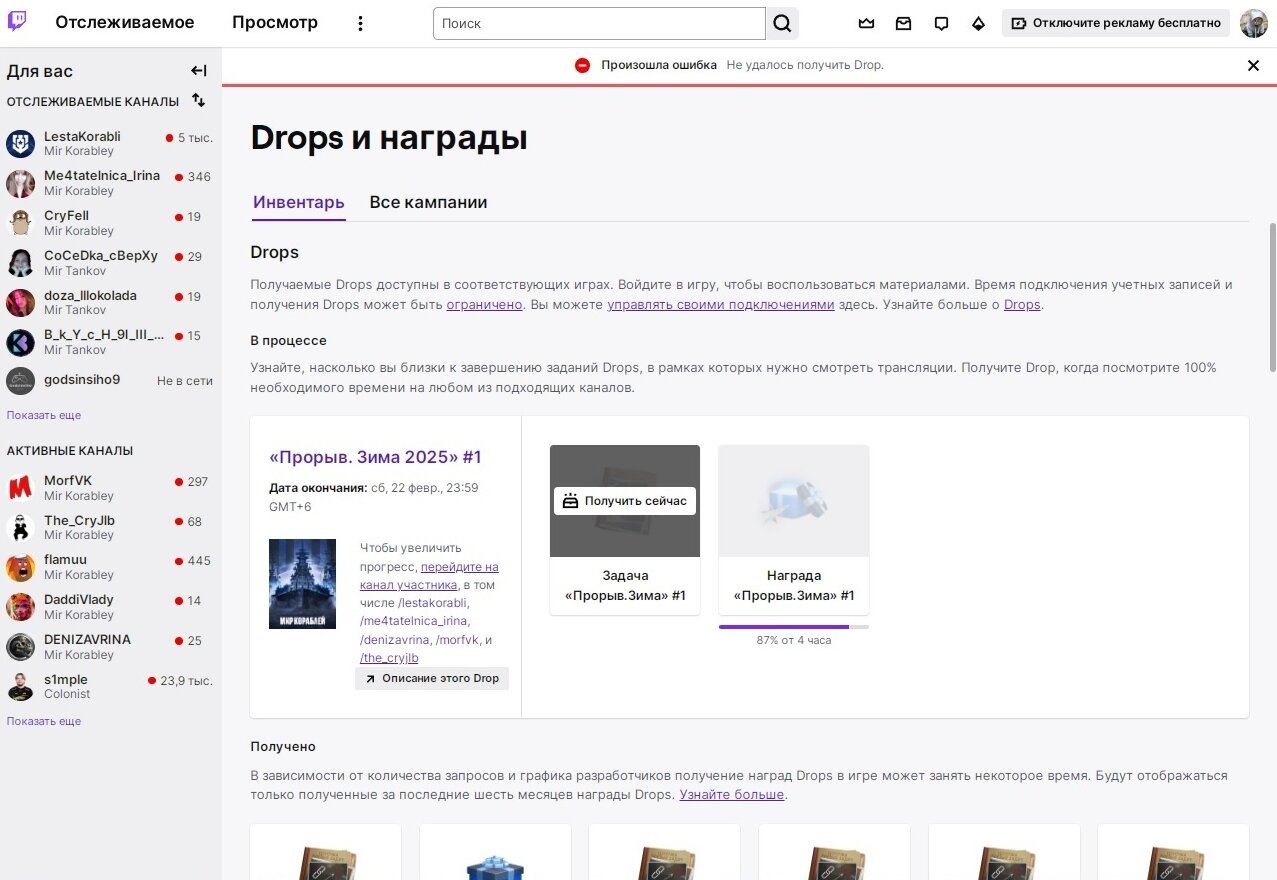Screen dimensions: 1277x880
Task: Switch to the Инвентарь tab
Action: click(x=298, y=202)
